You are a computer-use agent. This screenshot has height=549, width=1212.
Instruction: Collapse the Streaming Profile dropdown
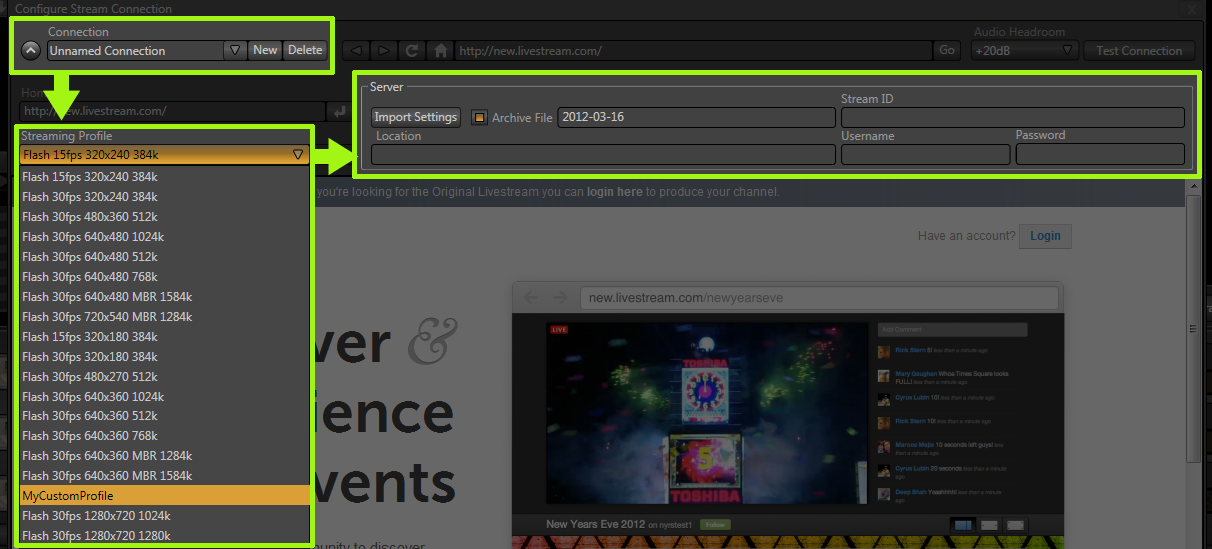click(x=298, y=155)
